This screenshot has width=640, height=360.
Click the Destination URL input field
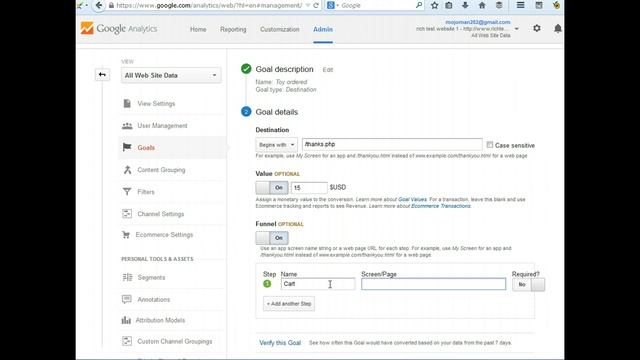(x=392, y=144)
